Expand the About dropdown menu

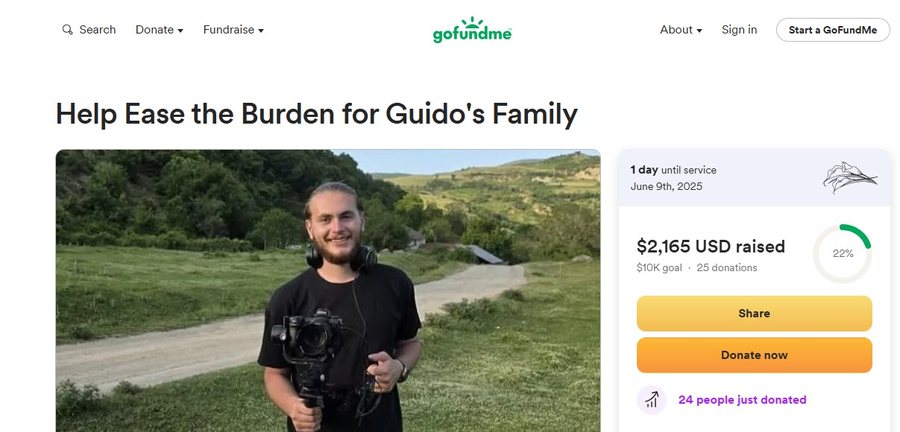coord(681,30)
